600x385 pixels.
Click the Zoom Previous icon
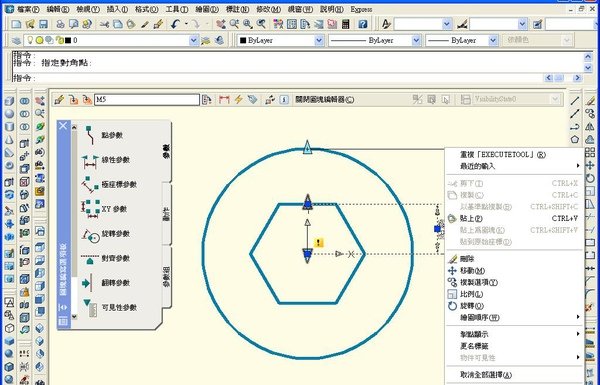click(x=261, y=24)
